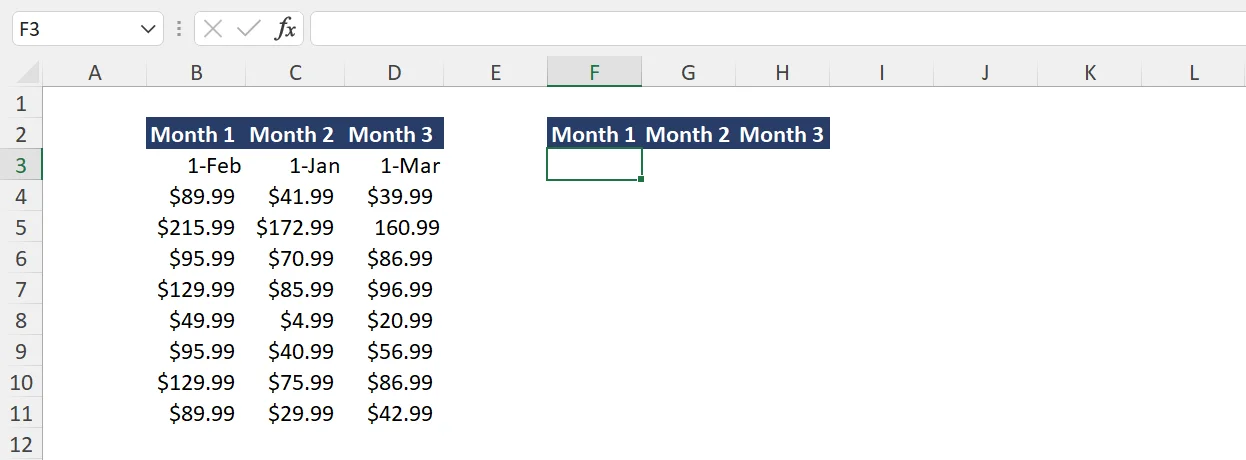This screenshot has height=460, width=1246.
Task: Select the $4.99 cell
Action: [x=294, y=320]
